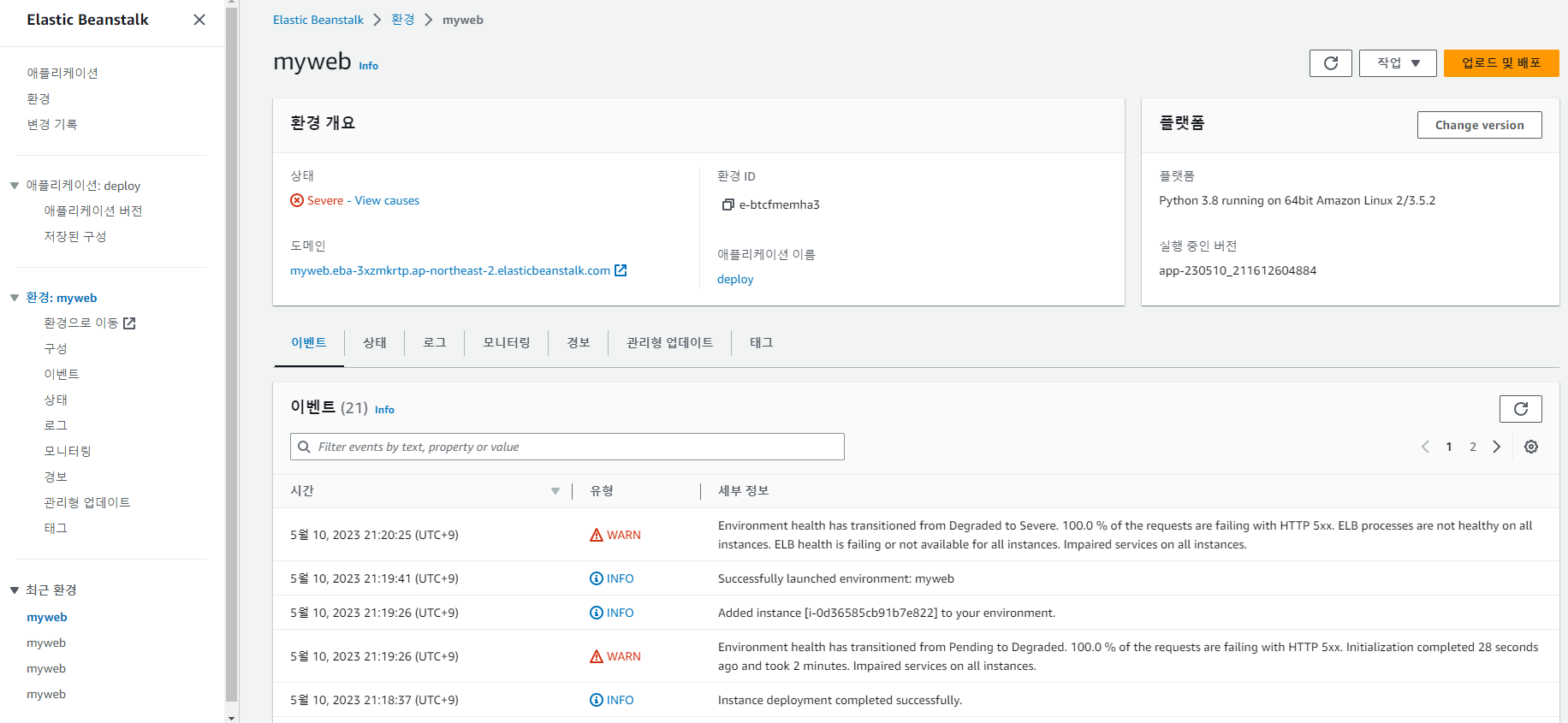This screenshot has width=1568, height=723.
Task: Click Info link beside myweb title
Action: tap(368, 66)
